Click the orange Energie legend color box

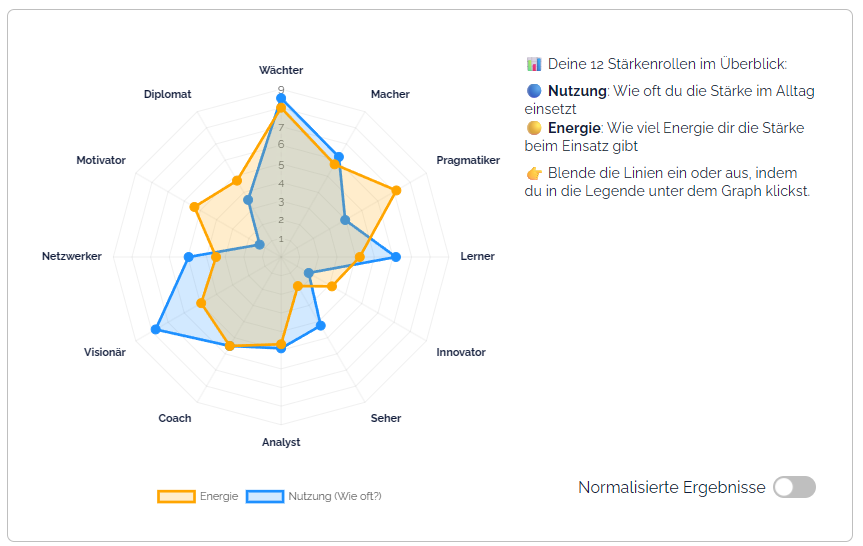pyautogui.click(x=177, y=496)
